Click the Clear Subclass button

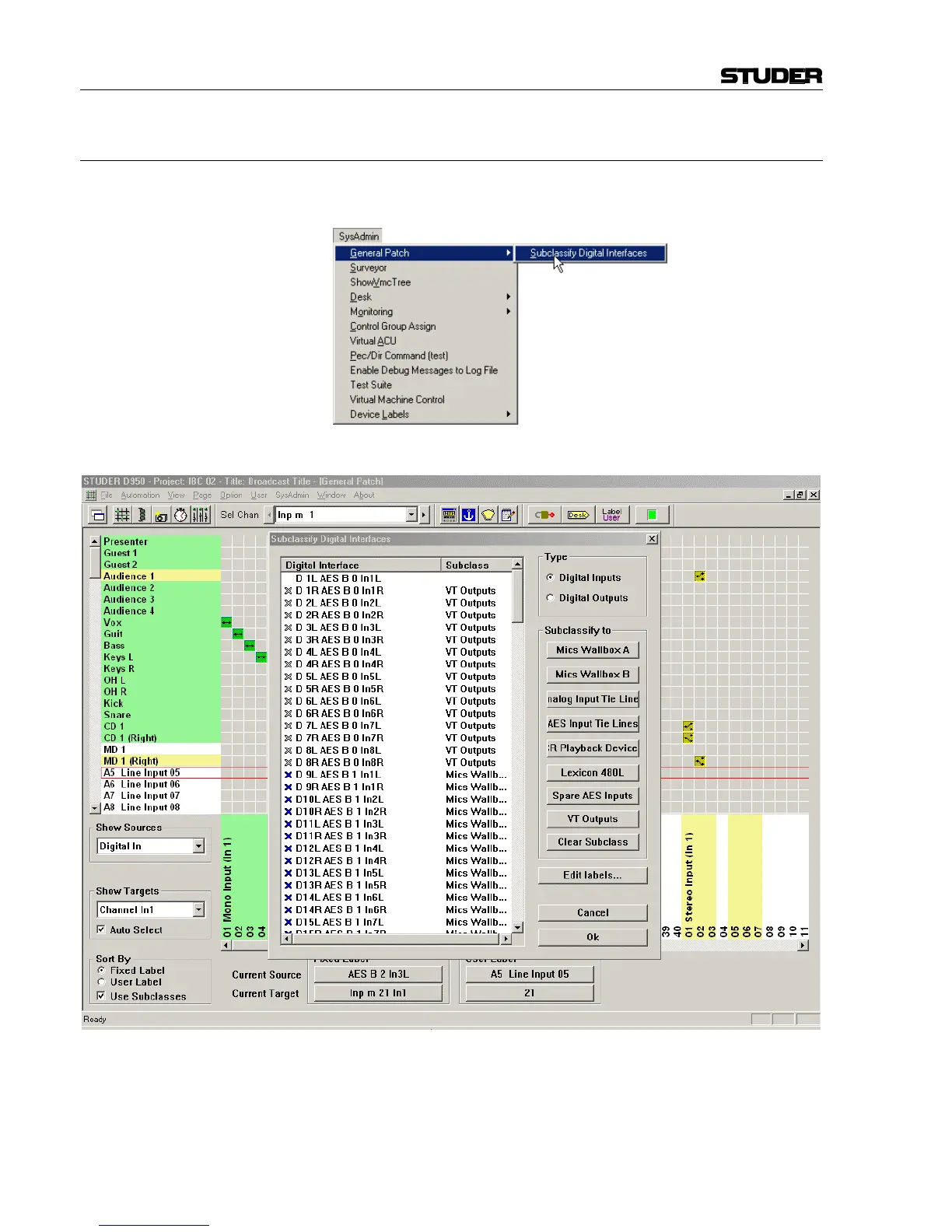click(593, 842)
